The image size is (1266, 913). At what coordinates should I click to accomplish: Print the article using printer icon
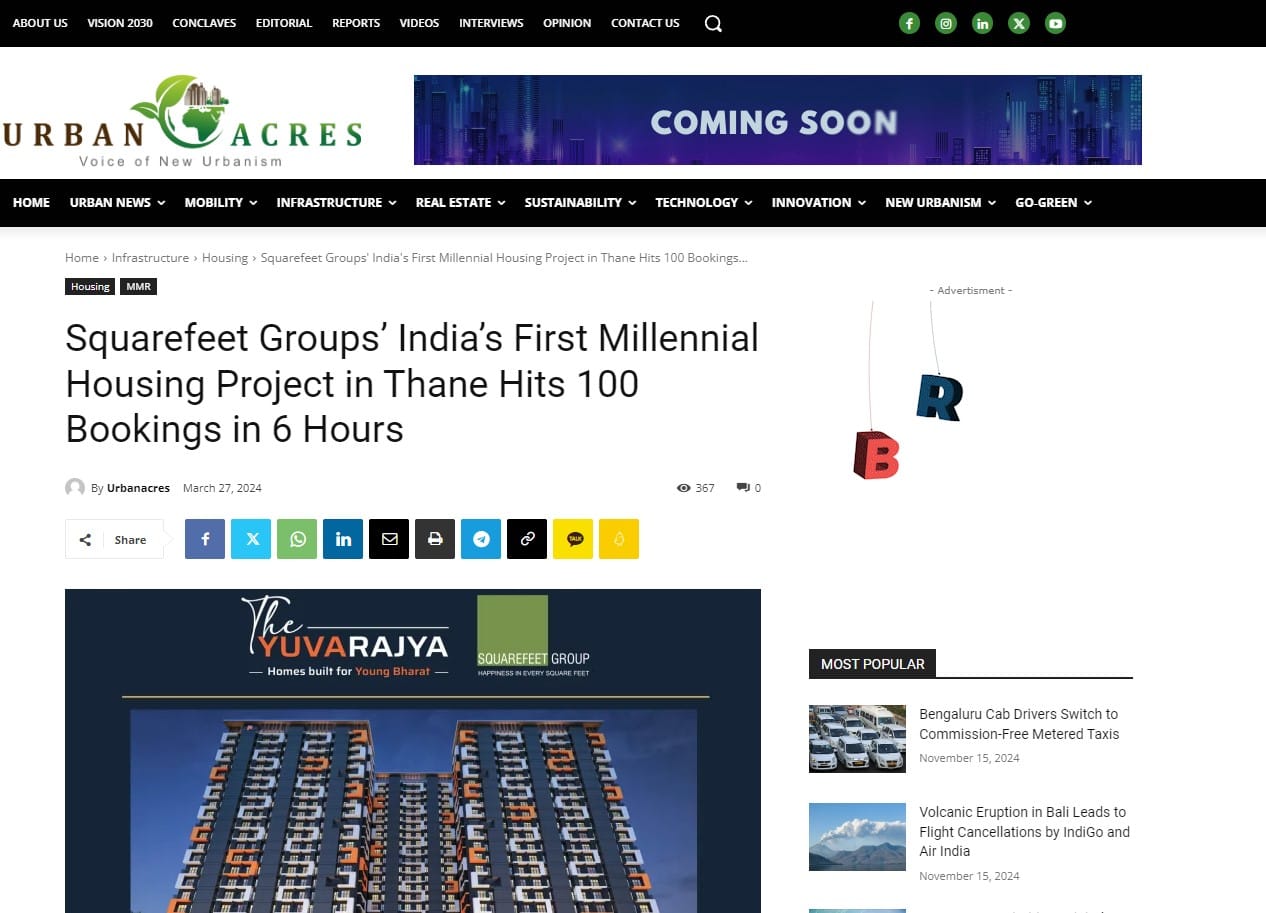coord(435,539)
